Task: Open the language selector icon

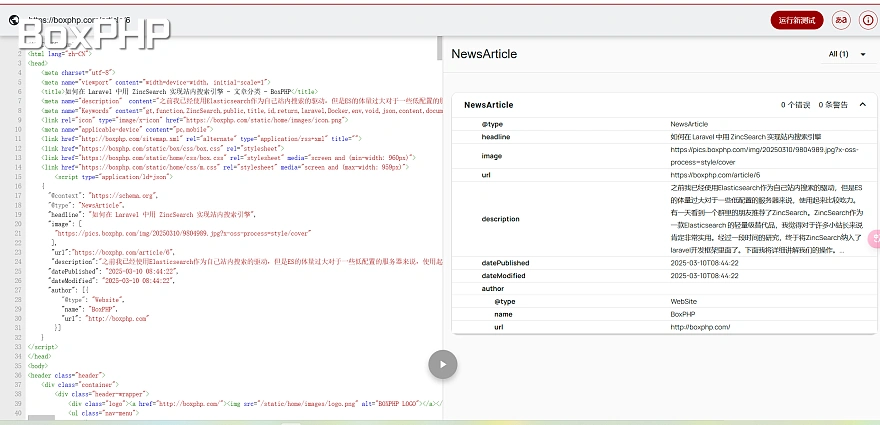Action: coord(841,20)
